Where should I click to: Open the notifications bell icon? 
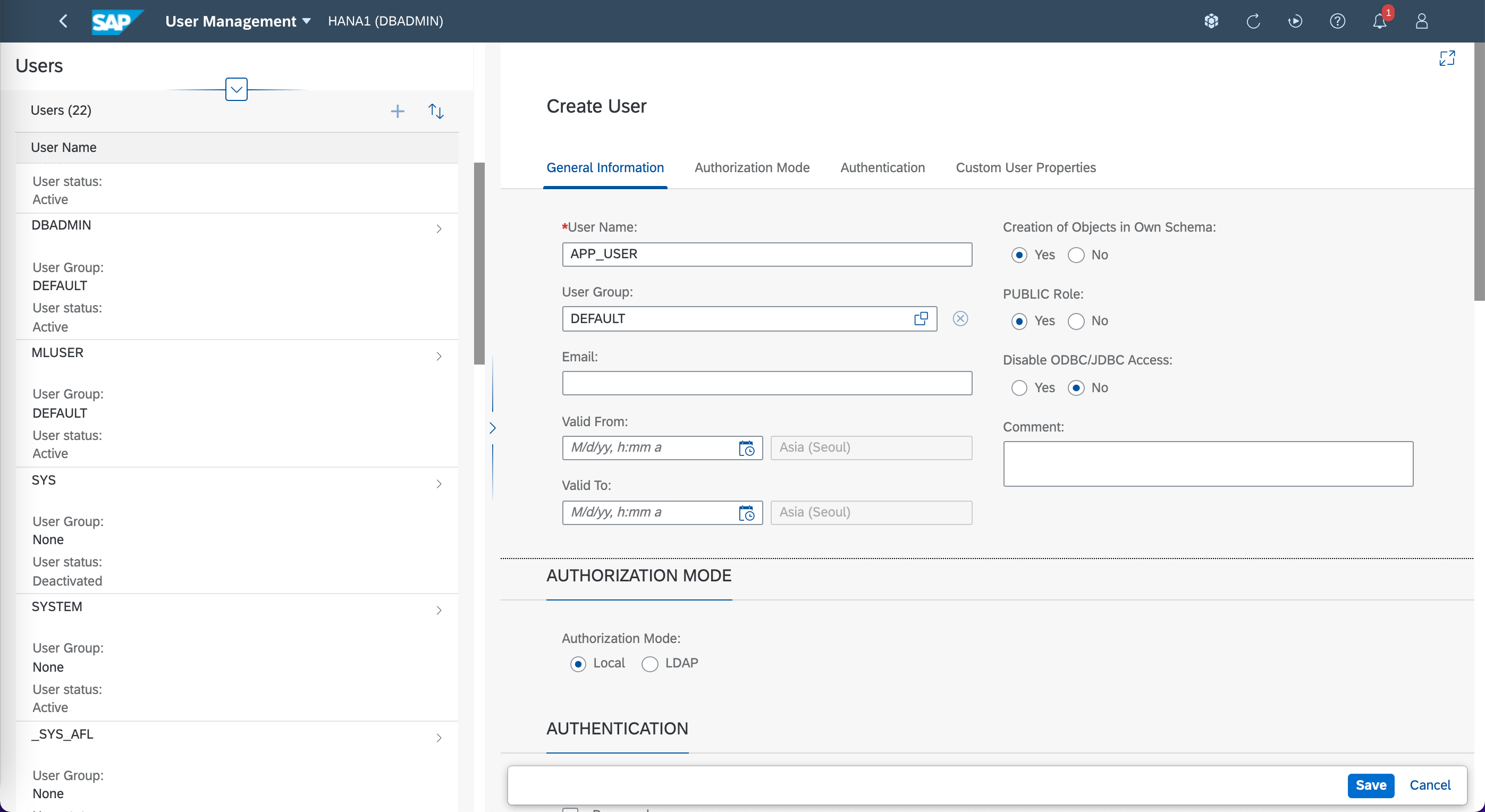coord(1379,21)
